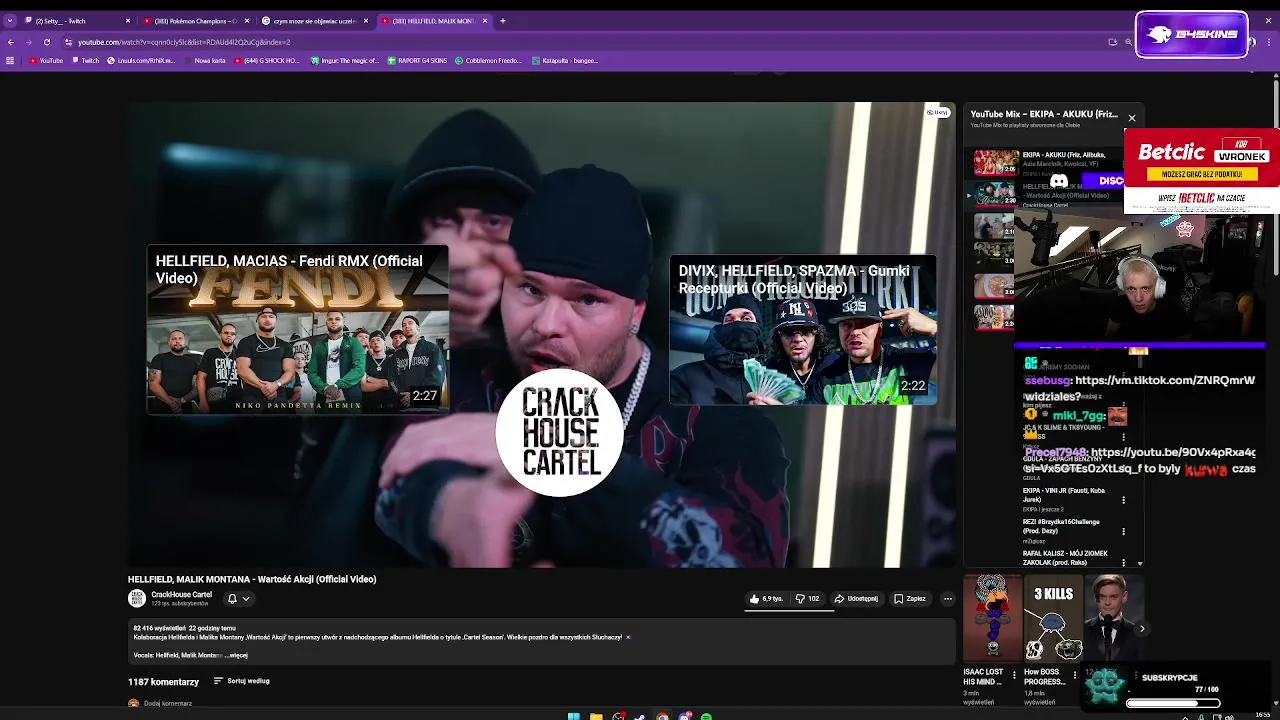
Task: Open the Nowa karta bookmark
Action: [x=206, y=61]
